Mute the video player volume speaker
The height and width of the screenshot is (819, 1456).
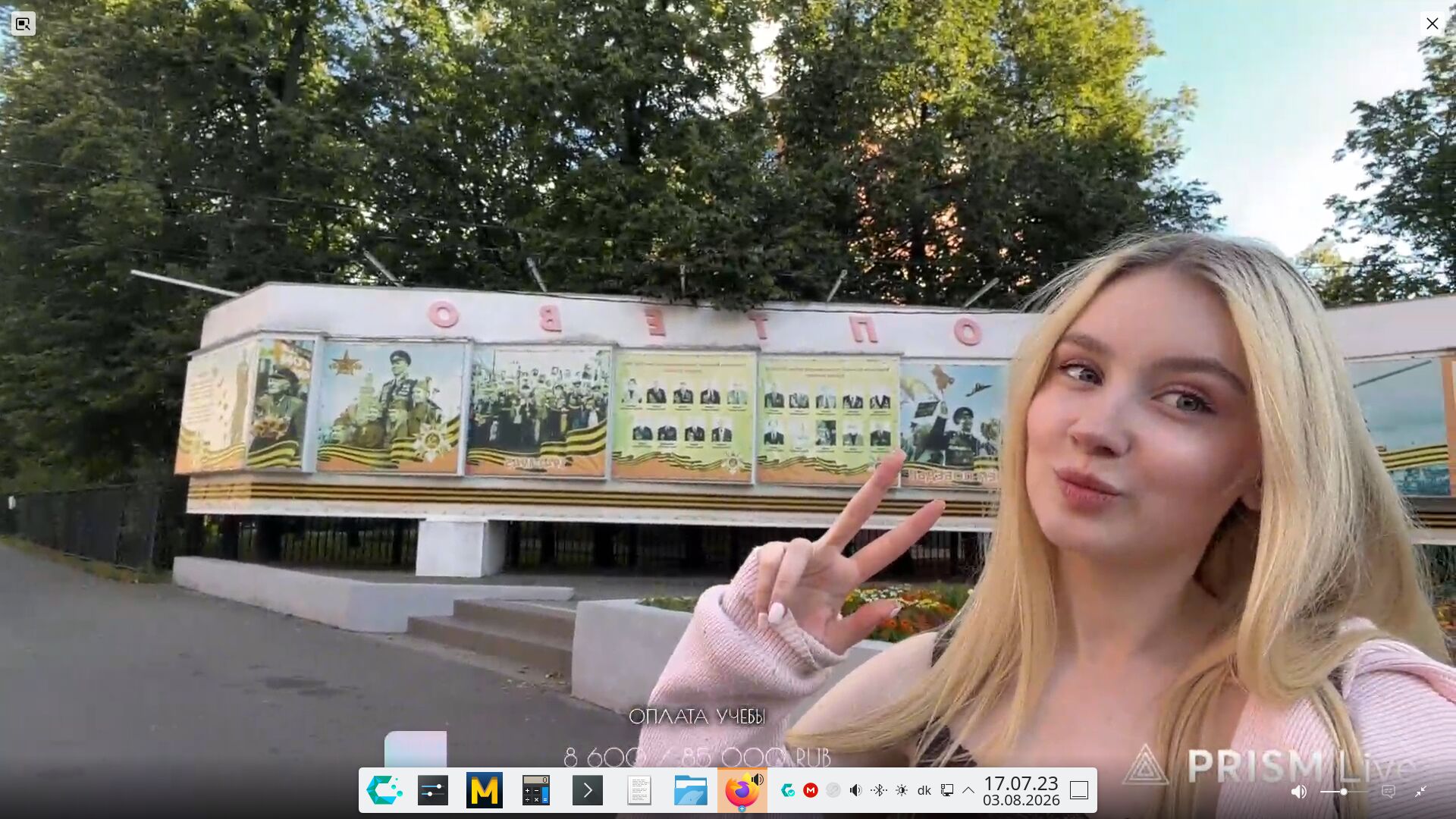click(x=1299, y=792)
